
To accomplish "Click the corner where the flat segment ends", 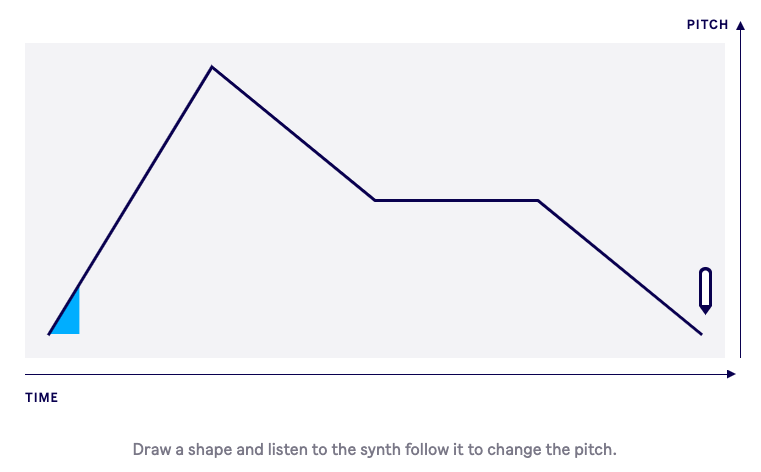I will coord(538,200).
